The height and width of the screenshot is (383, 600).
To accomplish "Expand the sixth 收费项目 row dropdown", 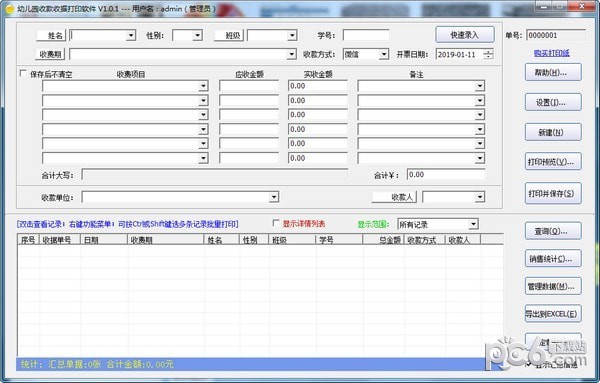I will pos(204,158).
